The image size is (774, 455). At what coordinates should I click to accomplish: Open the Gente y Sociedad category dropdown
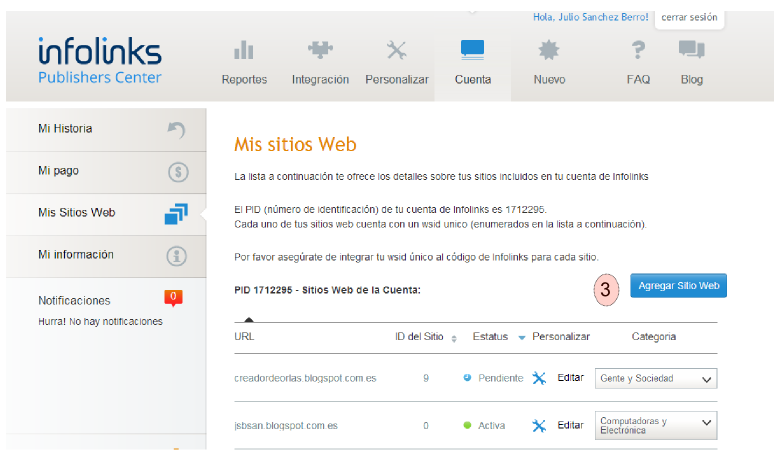656,379
